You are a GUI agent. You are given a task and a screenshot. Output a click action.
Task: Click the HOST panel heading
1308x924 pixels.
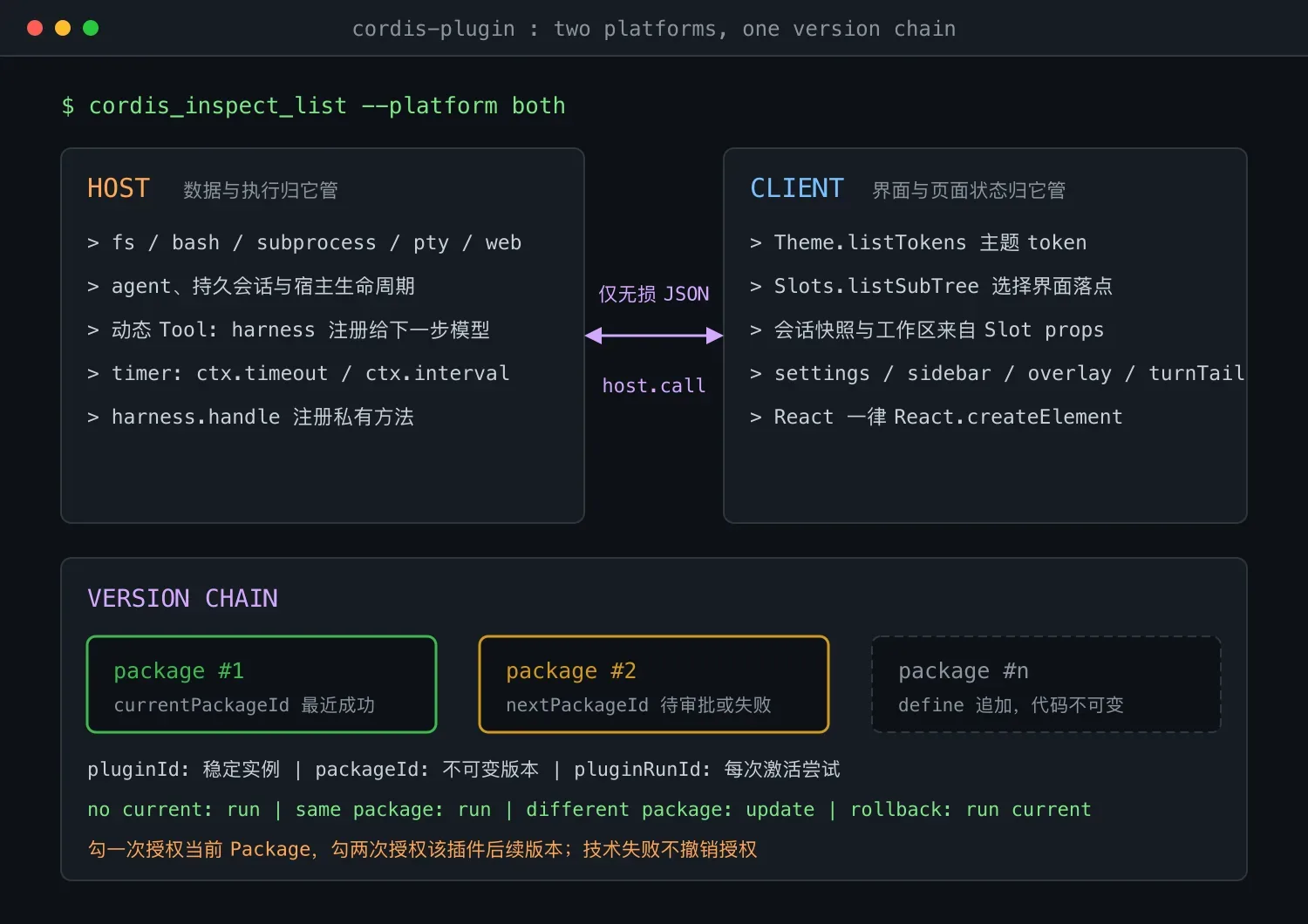[119, 188]
